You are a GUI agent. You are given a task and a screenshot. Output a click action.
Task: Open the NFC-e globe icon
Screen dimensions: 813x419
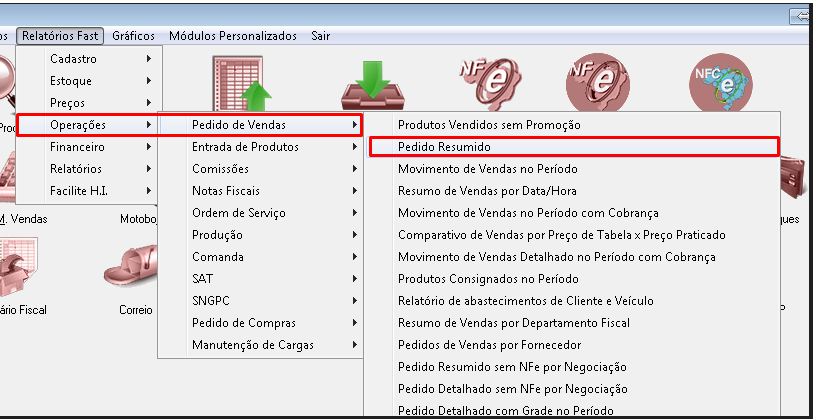721,84
